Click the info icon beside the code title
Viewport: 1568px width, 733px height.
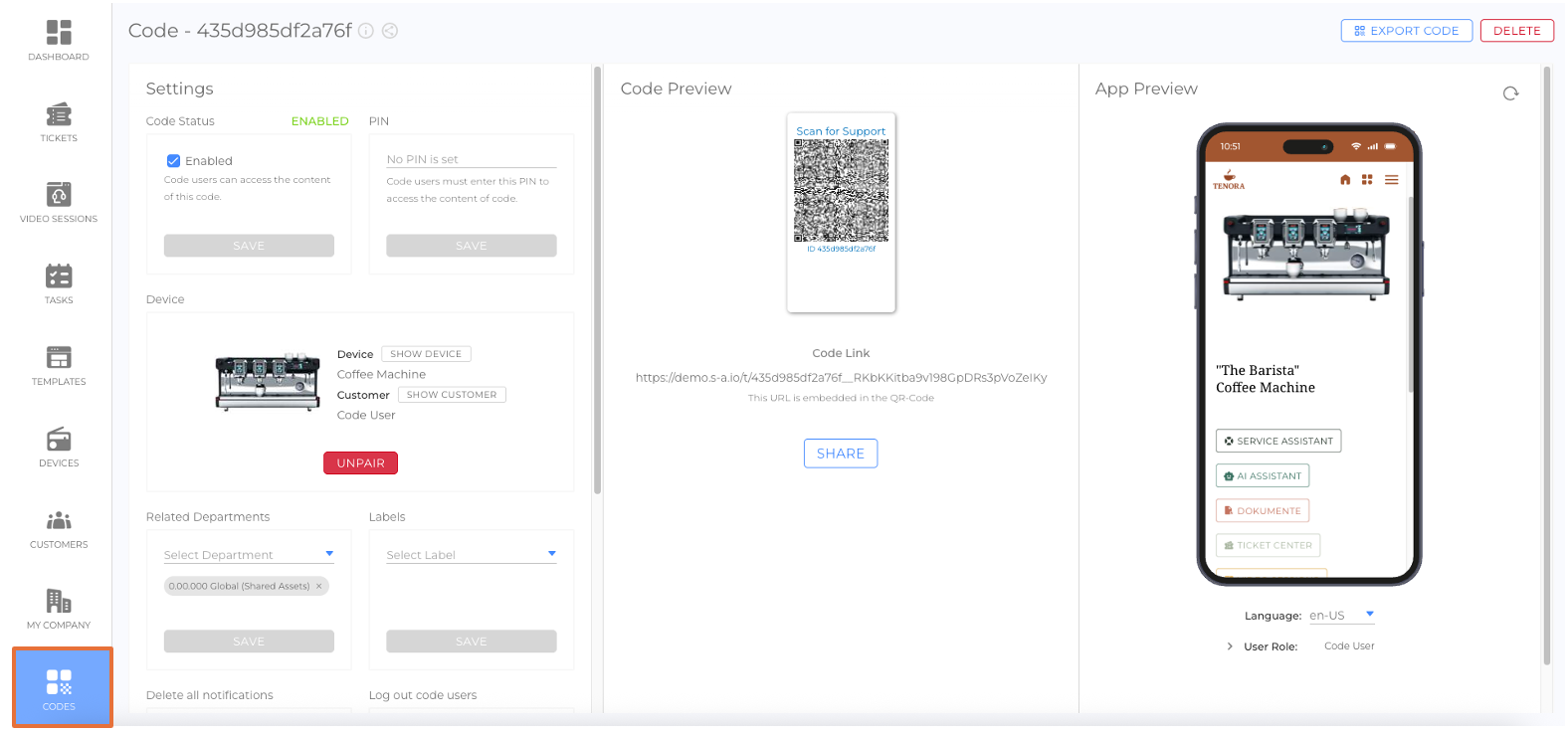tap(366, 31)
